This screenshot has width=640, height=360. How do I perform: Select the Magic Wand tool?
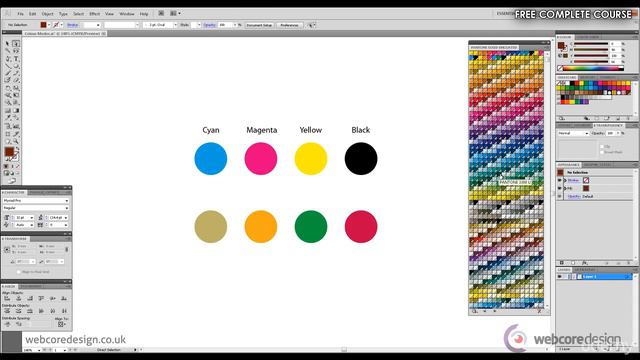[7, 51]
